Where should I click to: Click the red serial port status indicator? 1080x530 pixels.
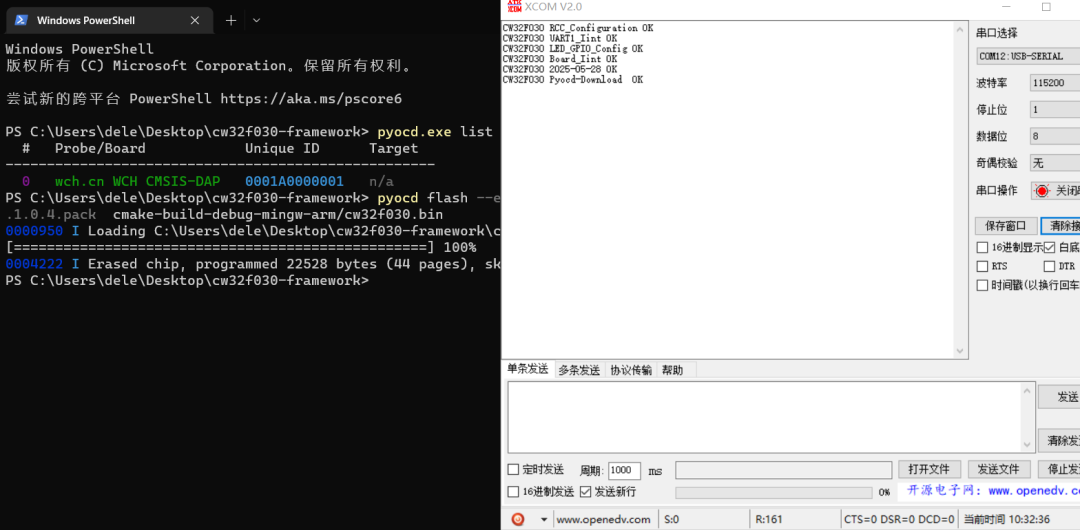[x=1041, y=191]
